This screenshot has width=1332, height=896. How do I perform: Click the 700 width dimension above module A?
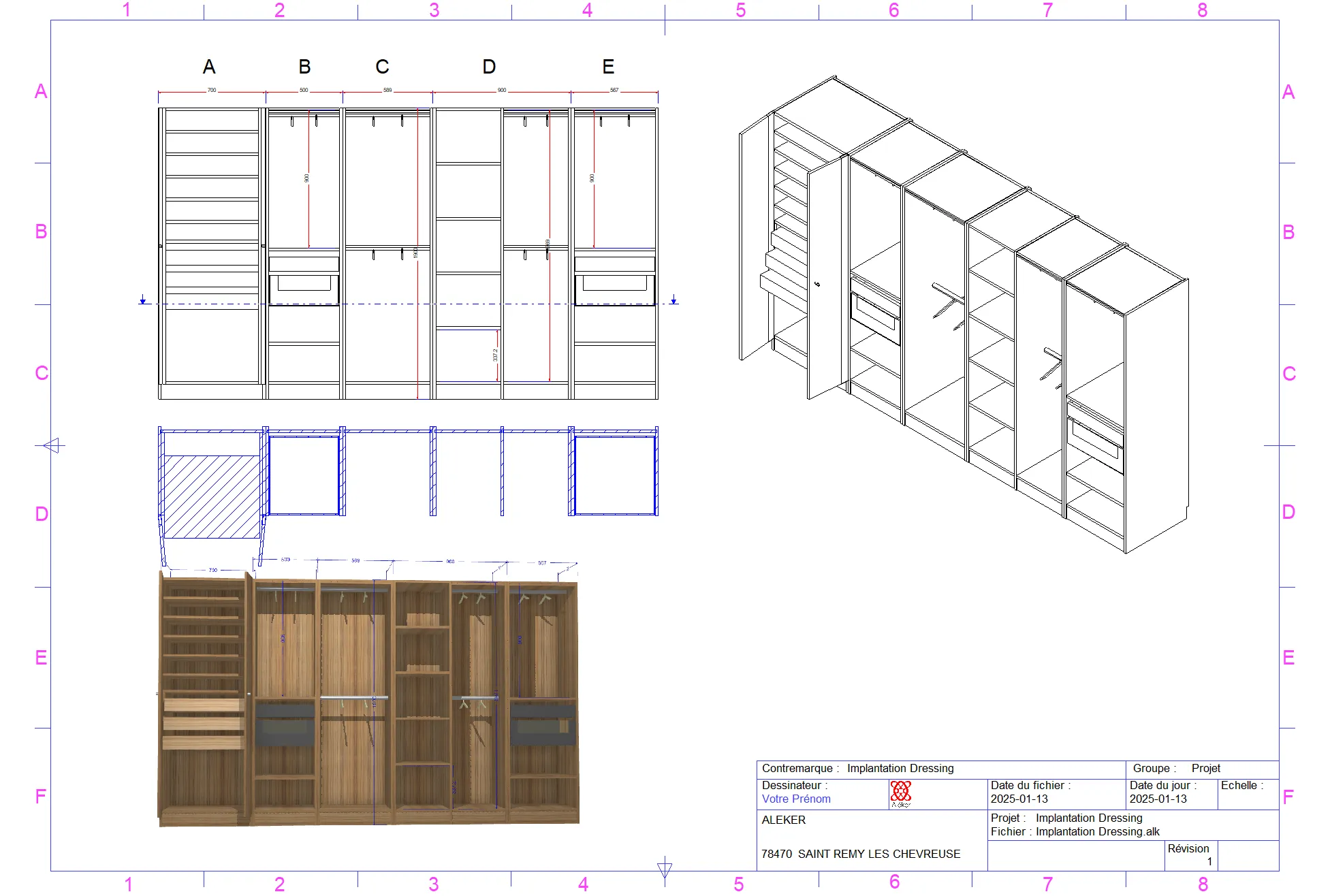click(x=212, y=90)
